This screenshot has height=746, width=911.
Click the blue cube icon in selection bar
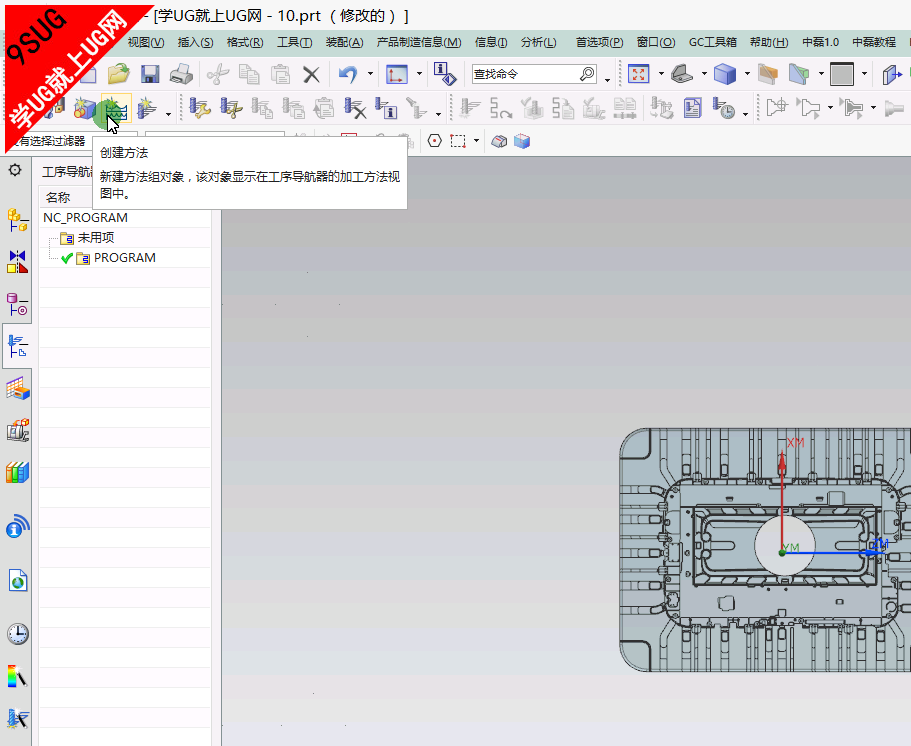tap(522, 141)
